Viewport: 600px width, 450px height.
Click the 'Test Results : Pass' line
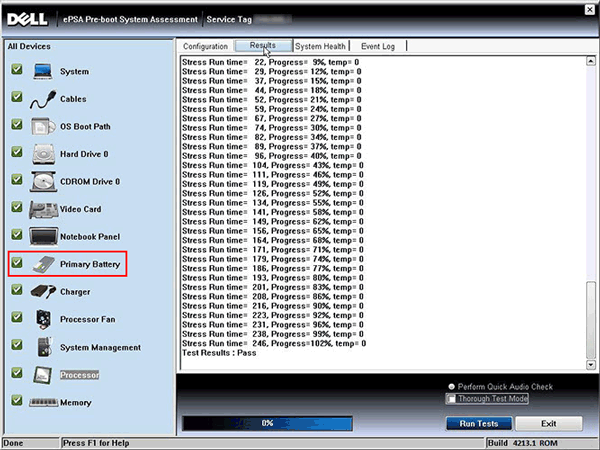tap(219, 353)
